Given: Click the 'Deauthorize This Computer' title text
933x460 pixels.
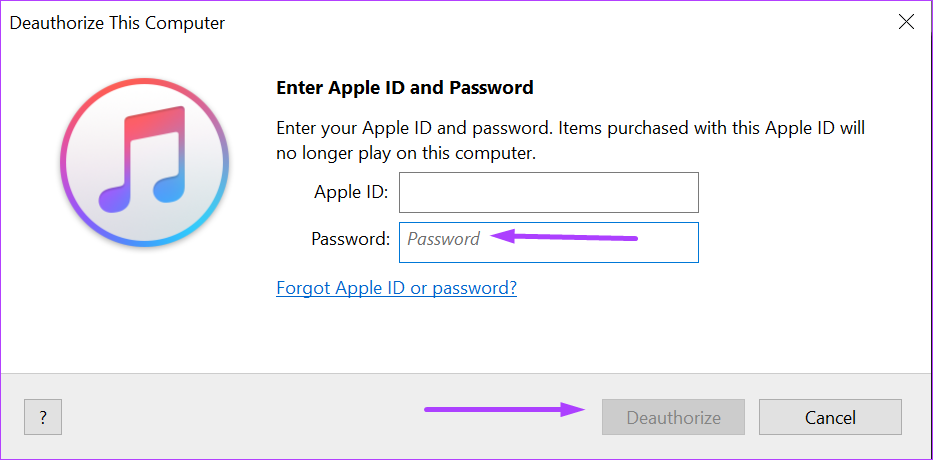Looking at the screenshot, I should coord(117,22).
